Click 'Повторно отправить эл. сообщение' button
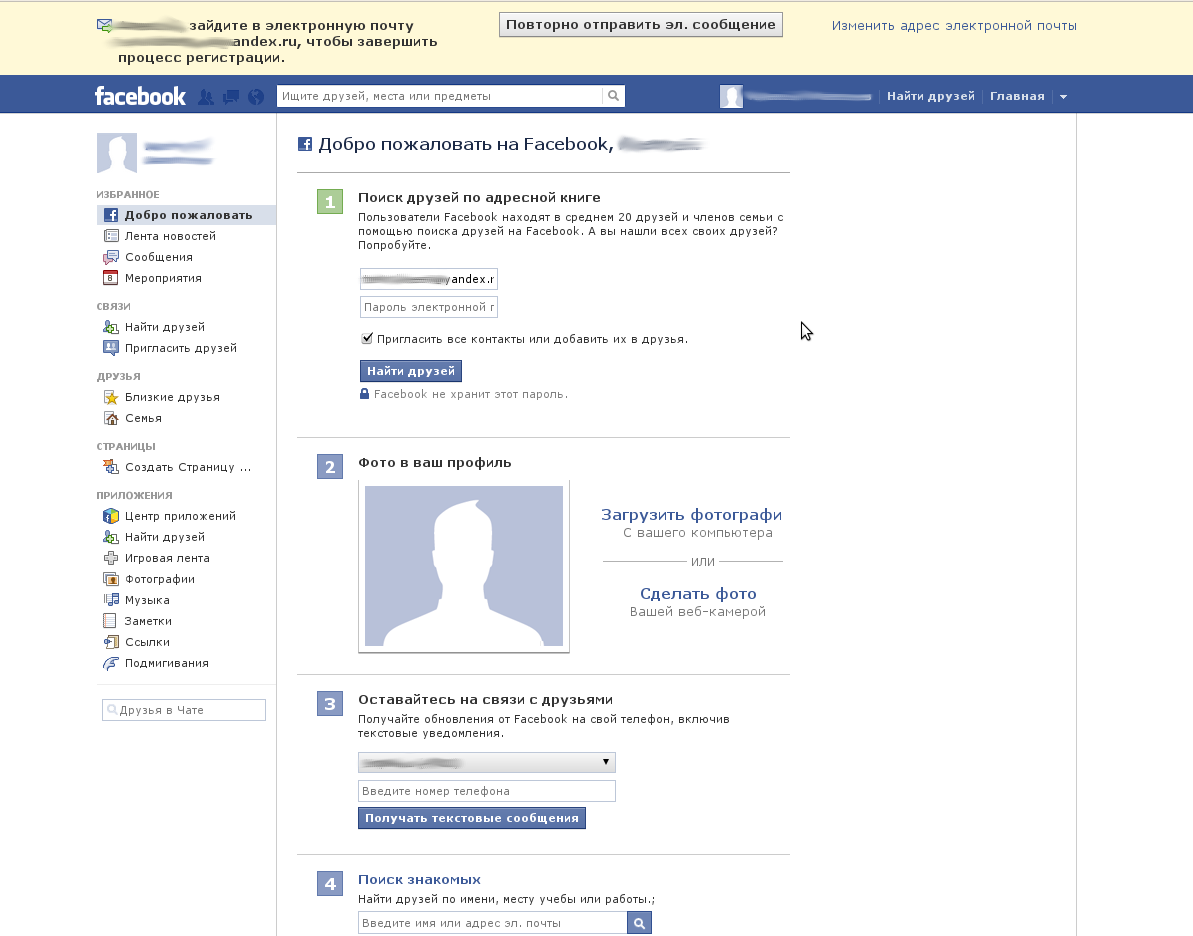The height and width of the screenshot is (936, 1193). (641, 24)
